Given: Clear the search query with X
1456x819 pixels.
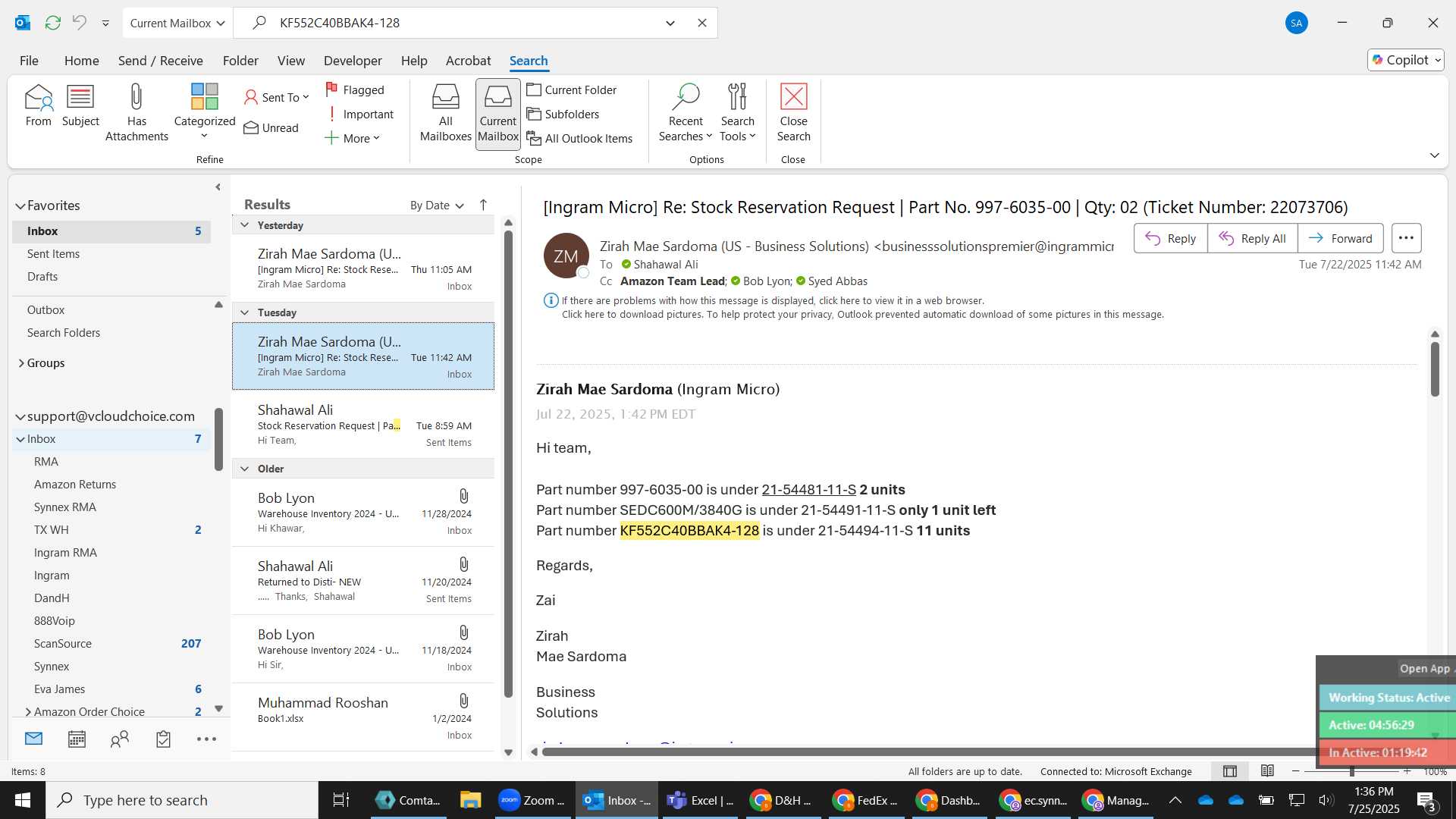Looking at the screenshot, I should tap(702, 23).
